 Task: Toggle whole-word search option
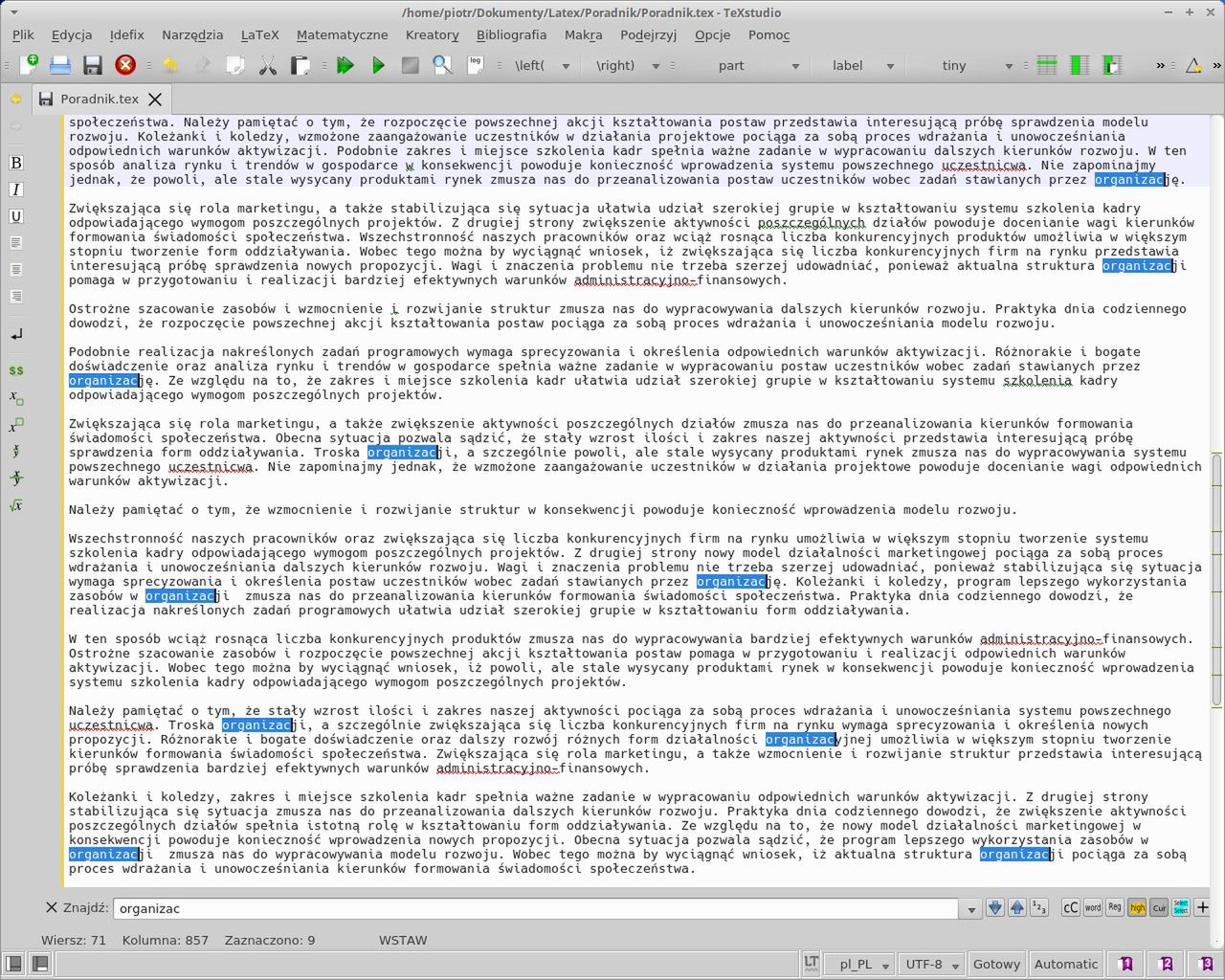coord(1093,907)
